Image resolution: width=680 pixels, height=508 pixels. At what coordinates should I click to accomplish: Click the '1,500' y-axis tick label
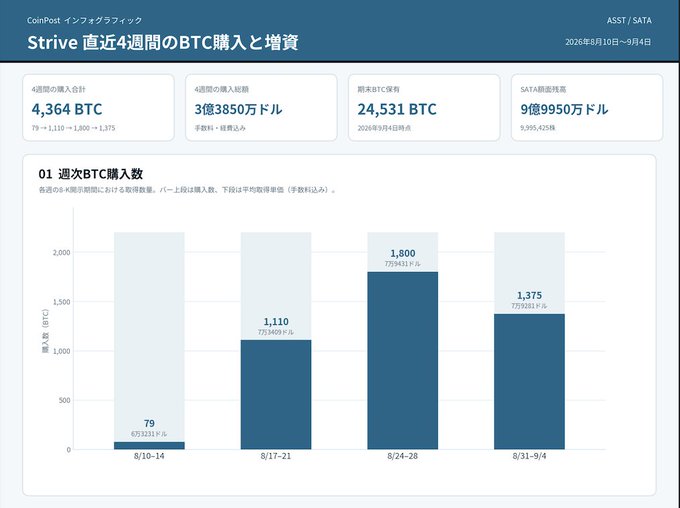tap(62, 302)
